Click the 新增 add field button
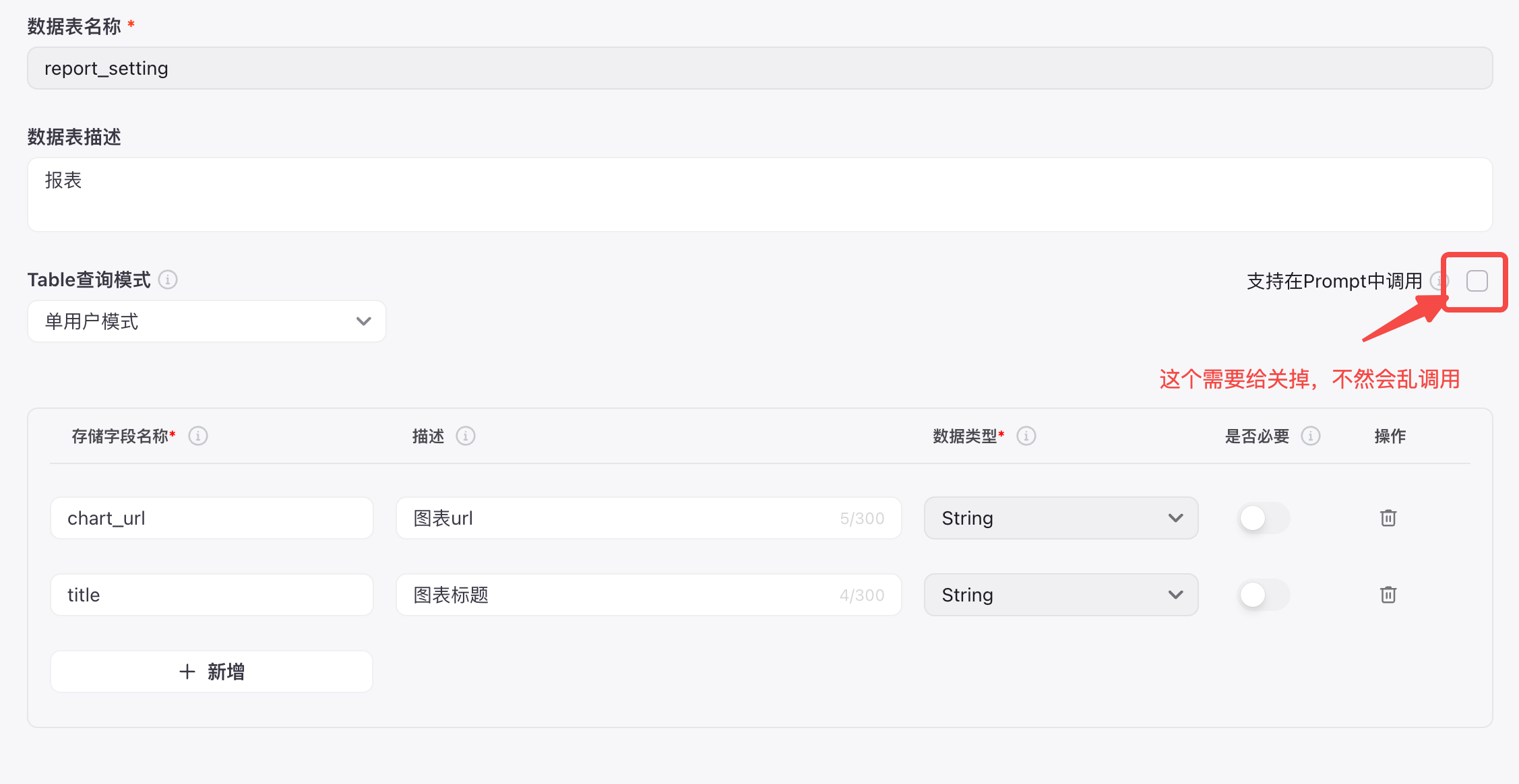 (x=212, y=672)
